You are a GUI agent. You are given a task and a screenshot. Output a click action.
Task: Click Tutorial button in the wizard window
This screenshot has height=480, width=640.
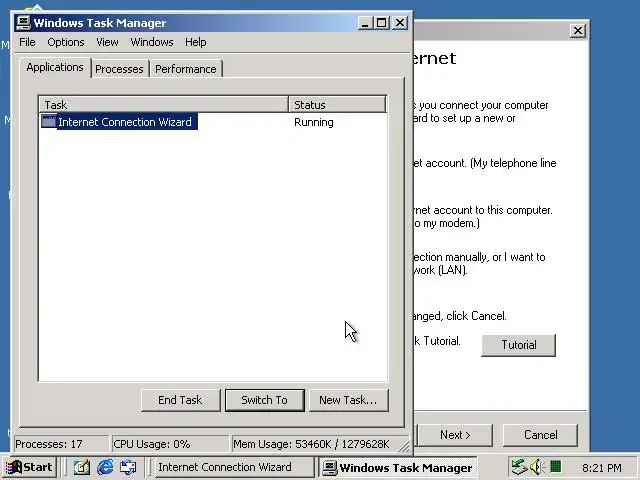(x=518, y=345)
